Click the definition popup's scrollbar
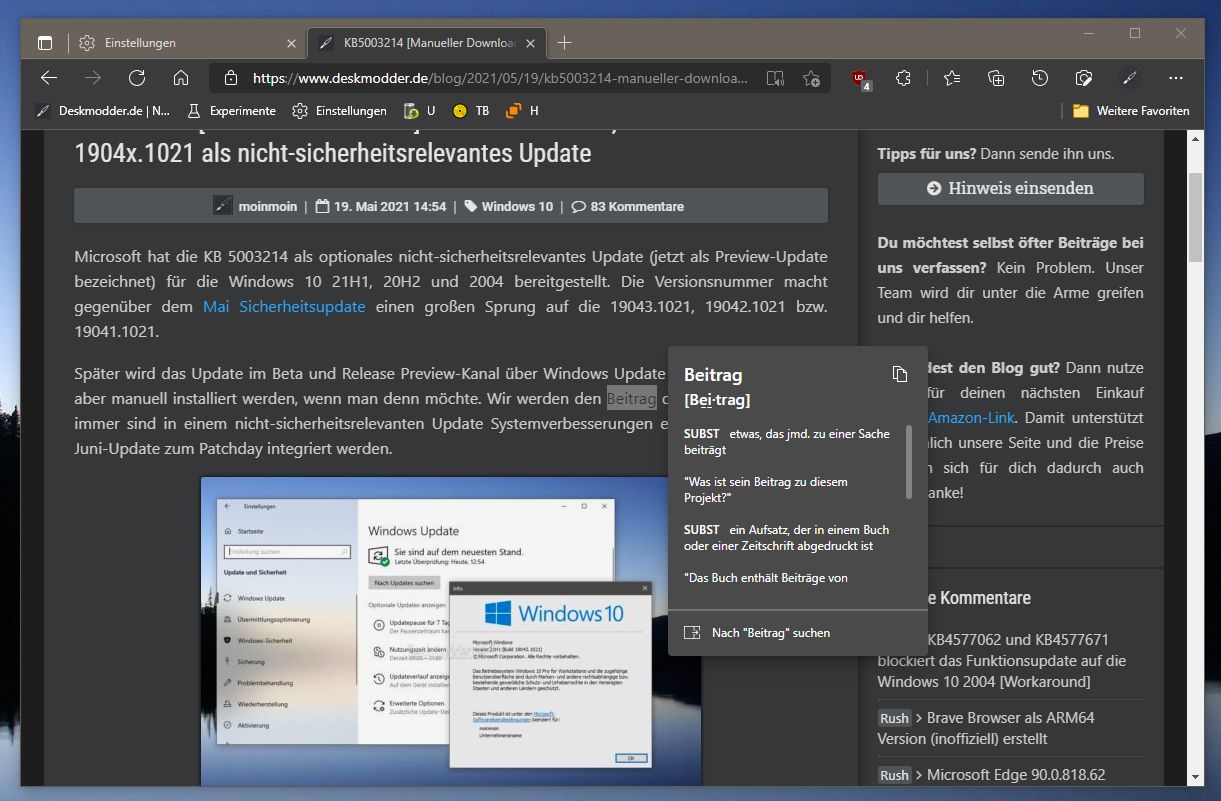The image size is (1221, 801). point(909,461)
